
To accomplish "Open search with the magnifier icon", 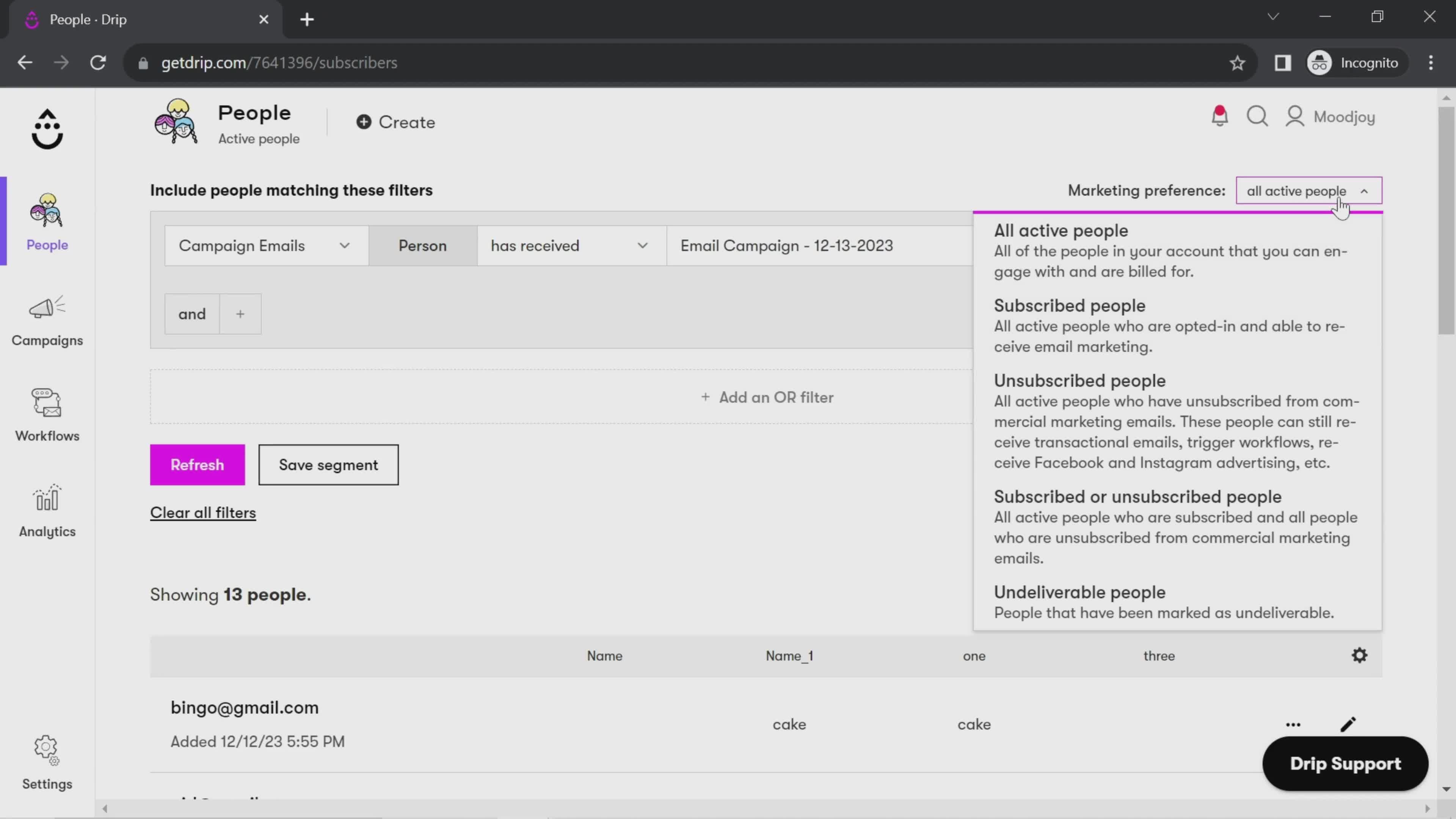I will pos(1257,116).
